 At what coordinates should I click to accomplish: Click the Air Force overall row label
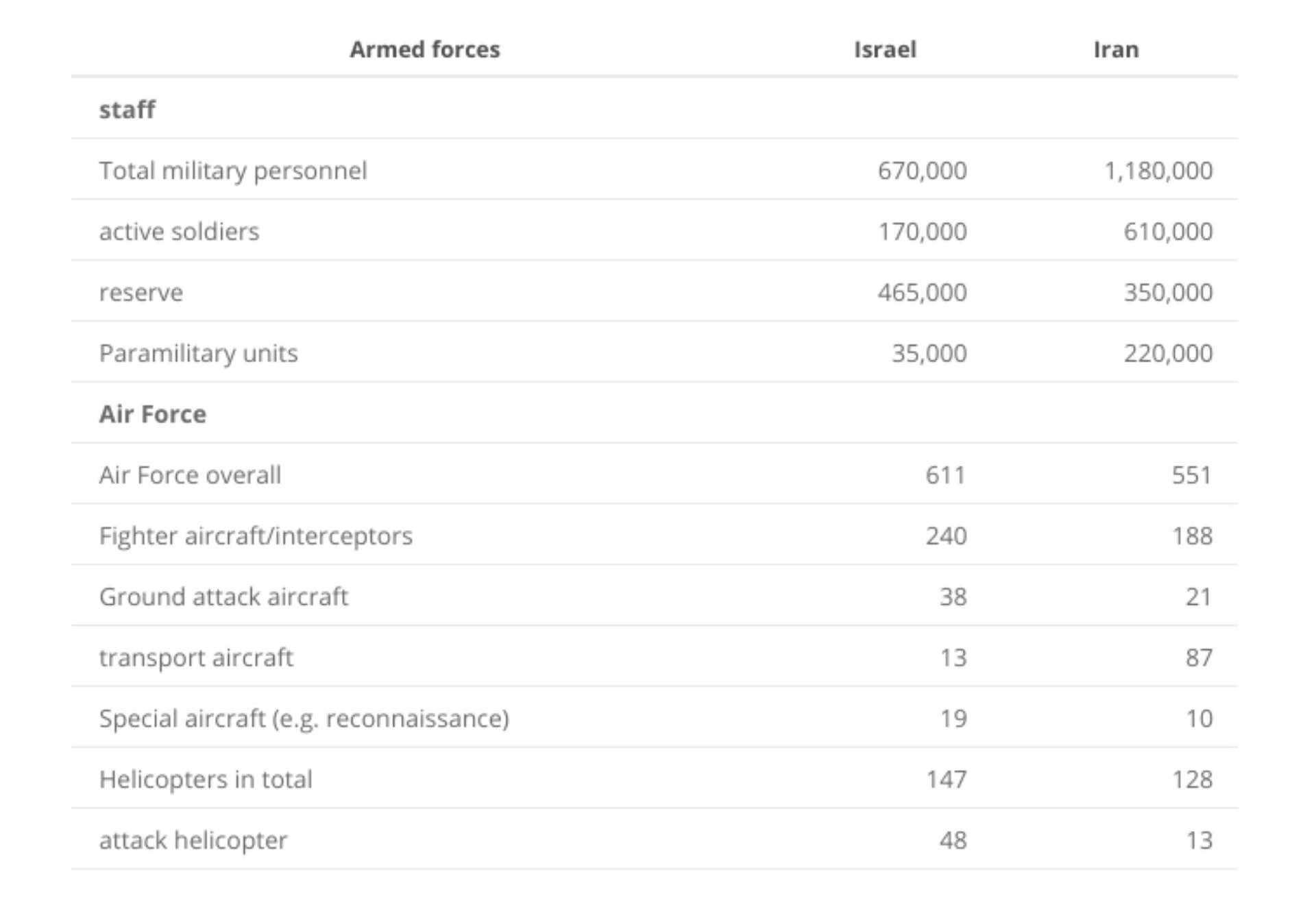point(190,475)
